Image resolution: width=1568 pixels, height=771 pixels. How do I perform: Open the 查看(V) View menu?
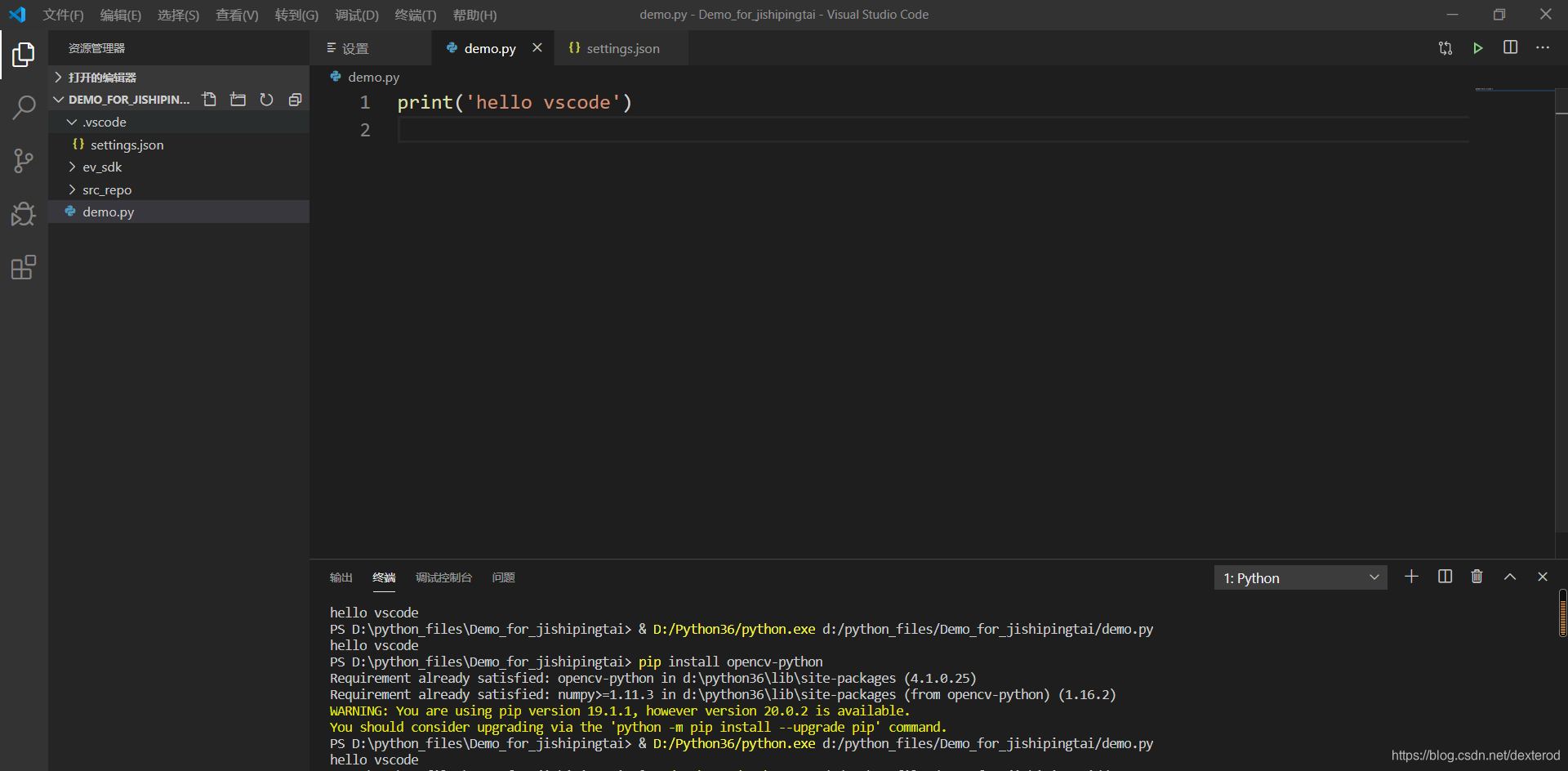tap(237, 15)
